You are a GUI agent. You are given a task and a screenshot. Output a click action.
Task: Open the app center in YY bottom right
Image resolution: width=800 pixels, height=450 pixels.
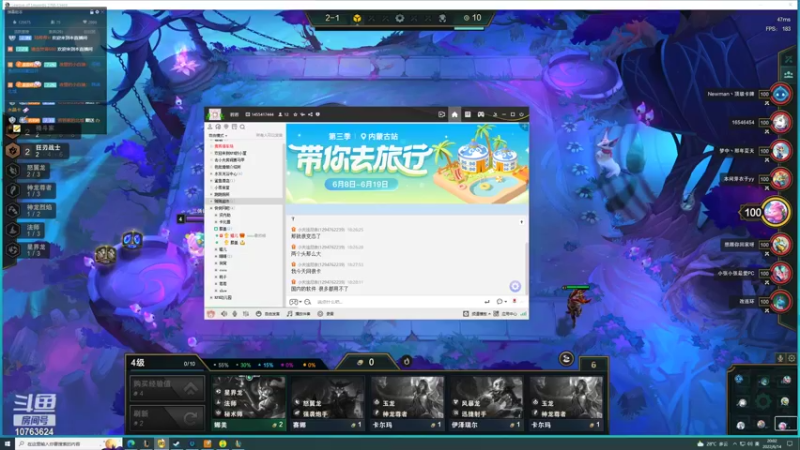(x=505, y=314)
